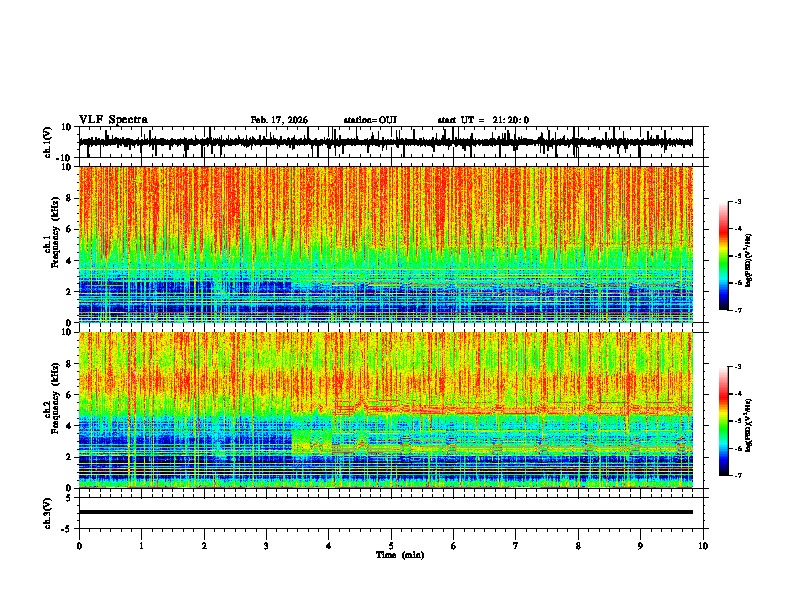Click inside the ch.2 frequency spectrogram panel
This screenshot has height=612, width=792.
point(385,410)
